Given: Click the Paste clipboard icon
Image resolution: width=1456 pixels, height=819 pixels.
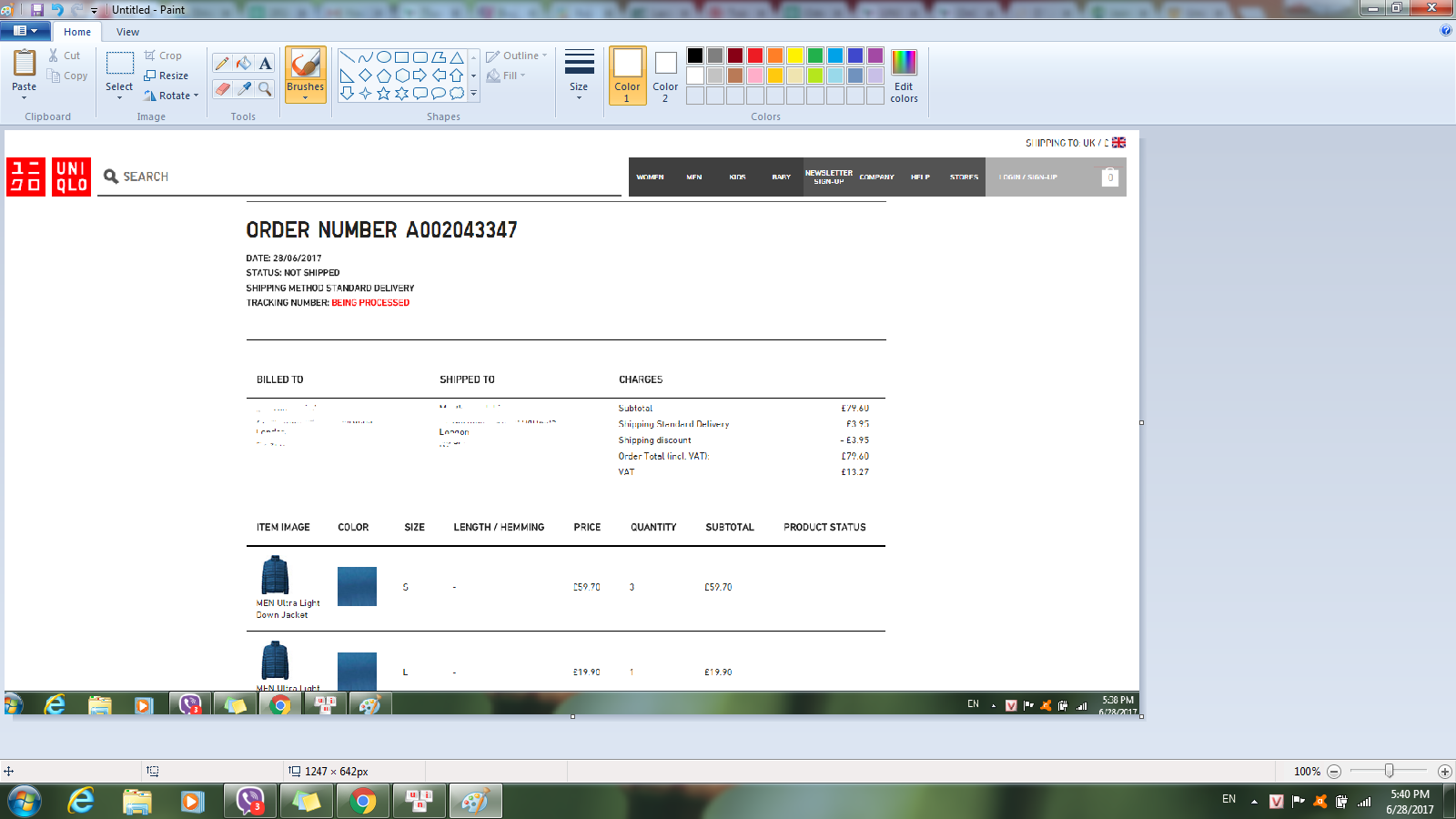Looking at the screenshot, I should click(25, 64).
